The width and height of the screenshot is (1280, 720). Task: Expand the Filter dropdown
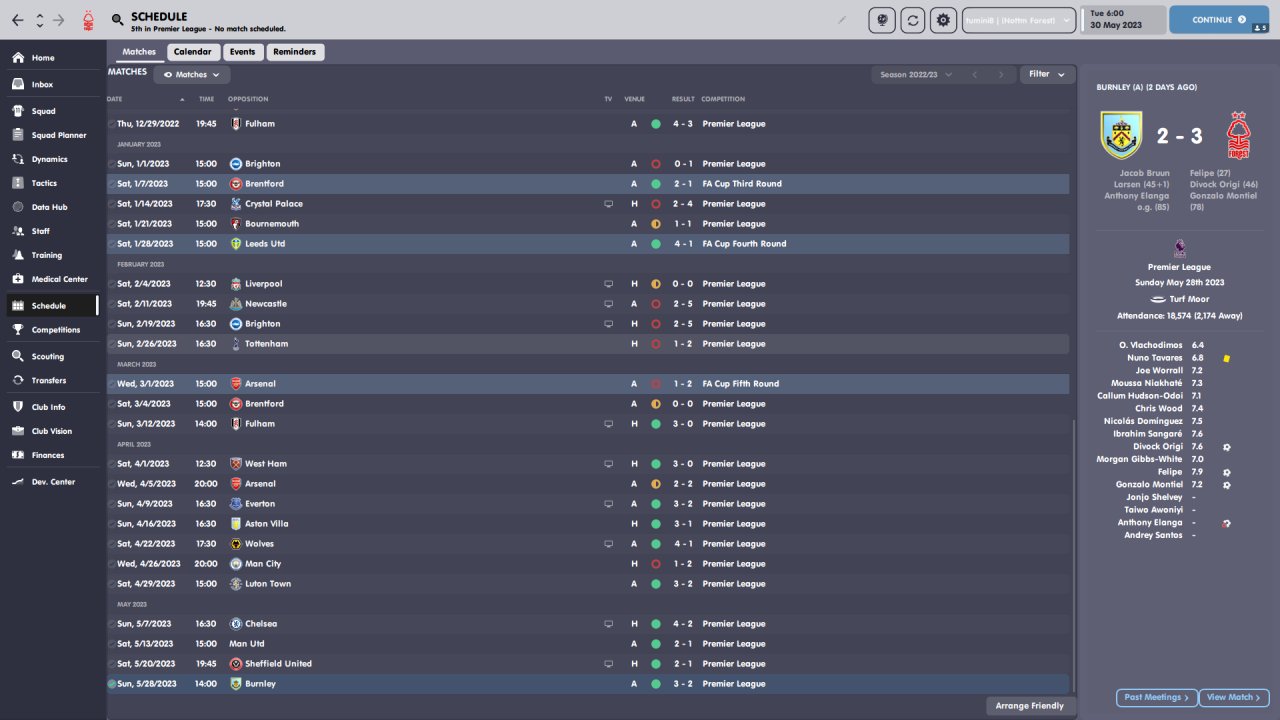click(x=1047, y=74)
